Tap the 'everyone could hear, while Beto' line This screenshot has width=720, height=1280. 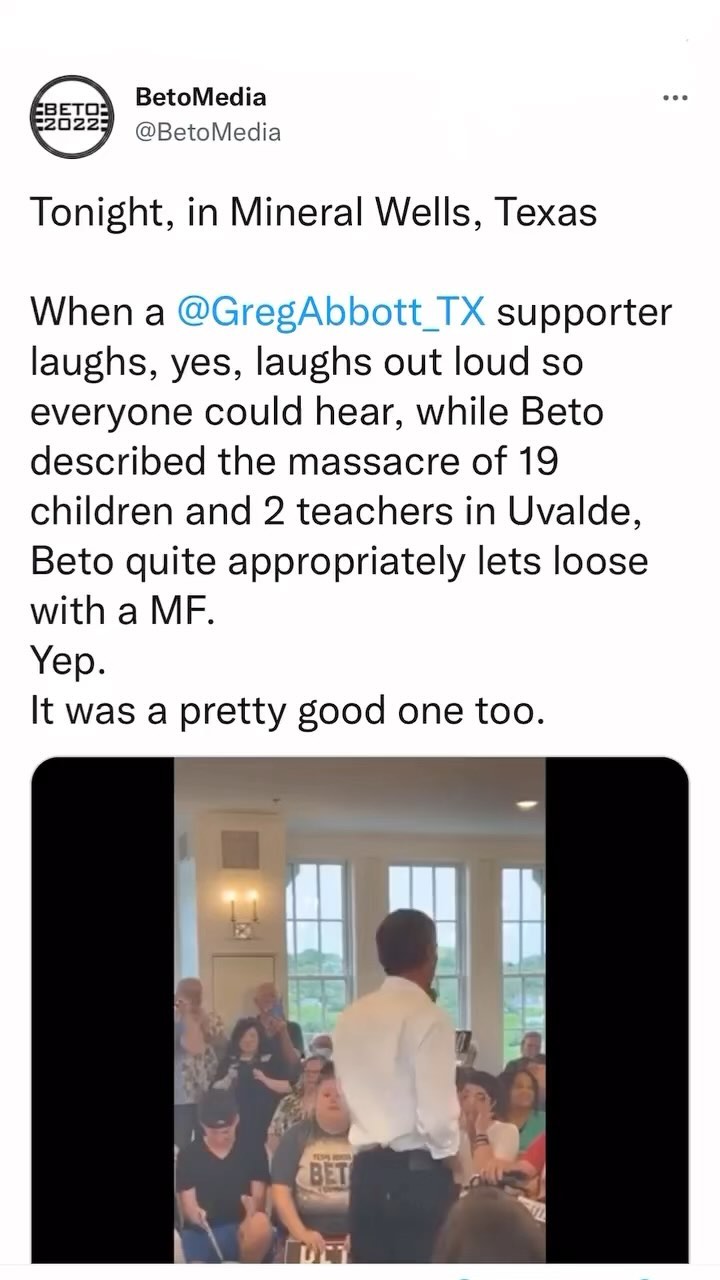tap(317, 411)
